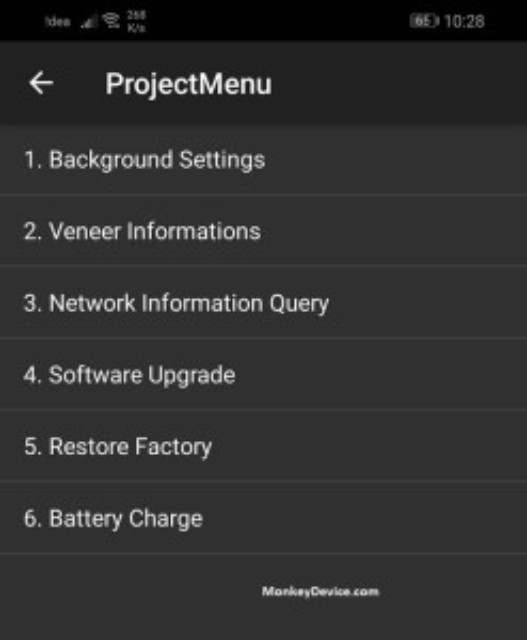Tap the Wi-Fi icon in status bar

111,21
